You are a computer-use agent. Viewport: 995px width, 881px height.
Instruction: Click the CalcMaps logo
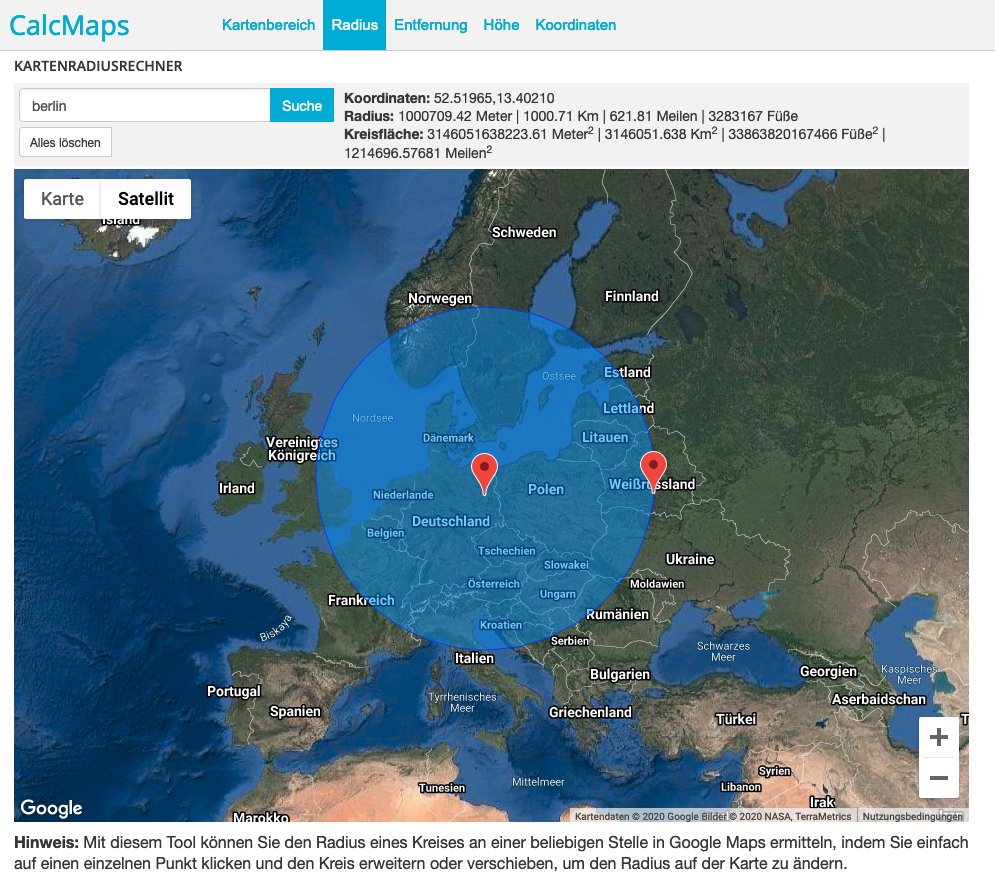pos(69,25)
